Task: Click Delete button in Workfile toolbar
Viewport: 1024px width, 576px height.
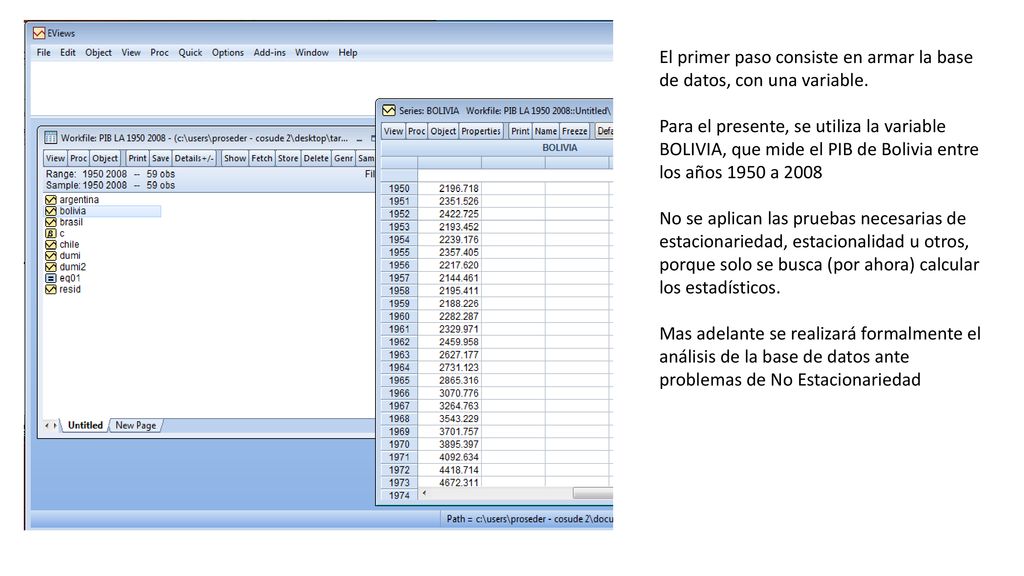Action: pyautogui.click(x=316, y=158)
